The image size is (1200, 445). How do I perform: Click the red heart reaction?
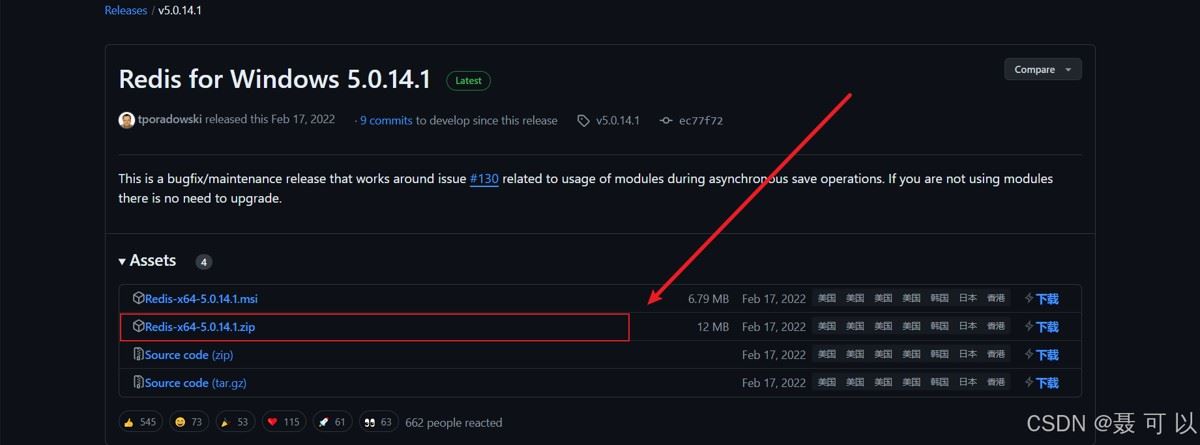pyautogui.click(x=283, y=422)
